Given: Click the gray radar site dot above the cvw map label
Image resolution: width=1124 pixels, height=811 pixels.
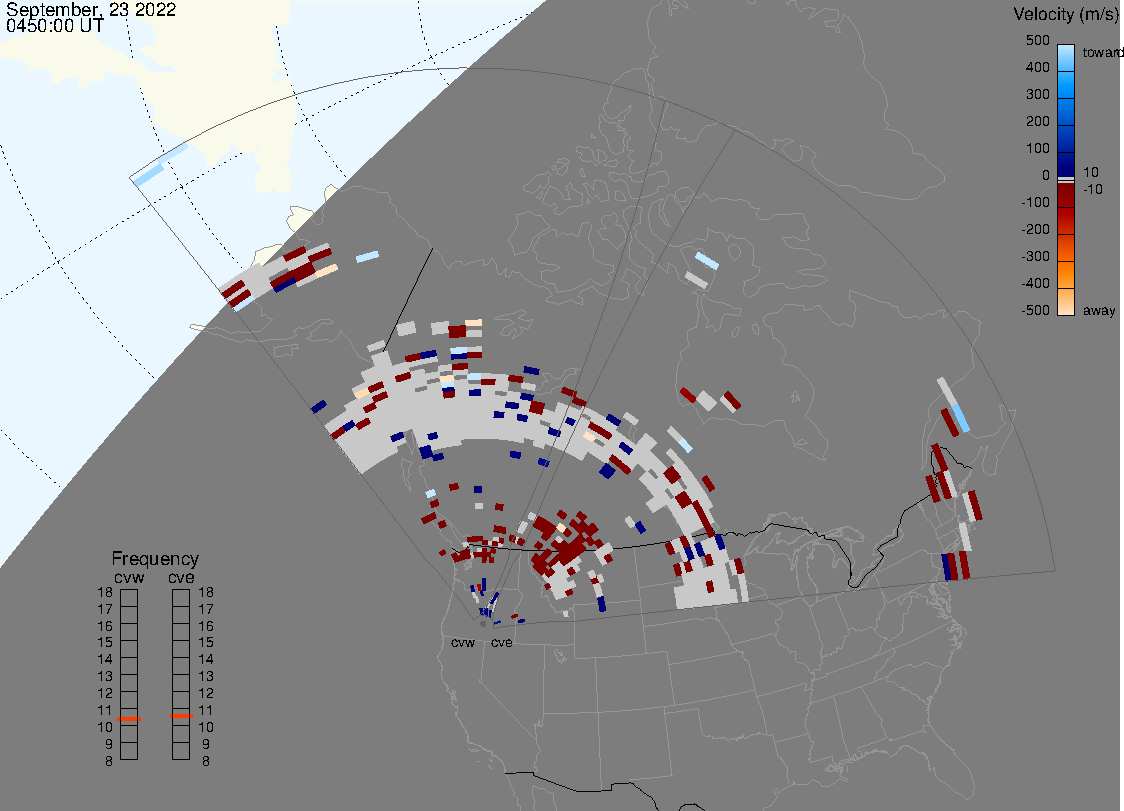Looking at the screenshot, I should click(x=483, y=624).
